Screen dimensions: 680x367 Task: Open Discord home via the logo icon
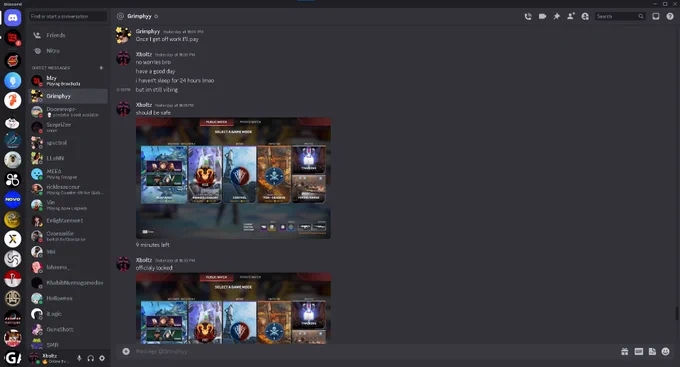[13, 18]
